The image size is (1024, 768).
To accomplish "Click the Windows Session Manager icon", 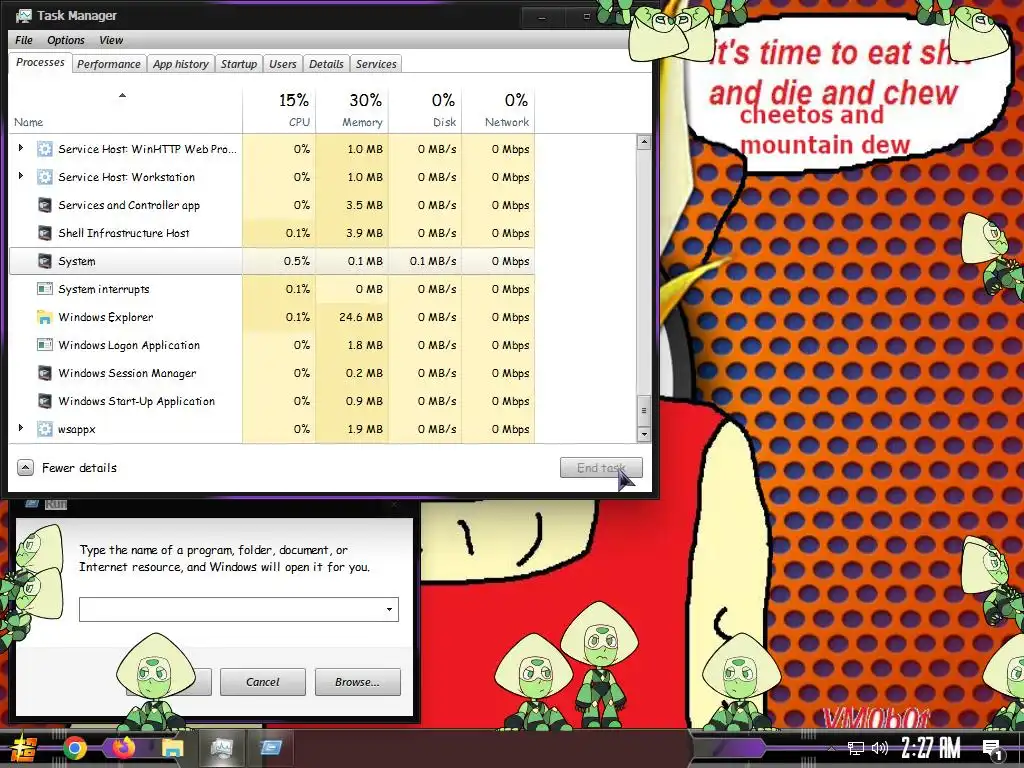I will (x=44, y=373).
